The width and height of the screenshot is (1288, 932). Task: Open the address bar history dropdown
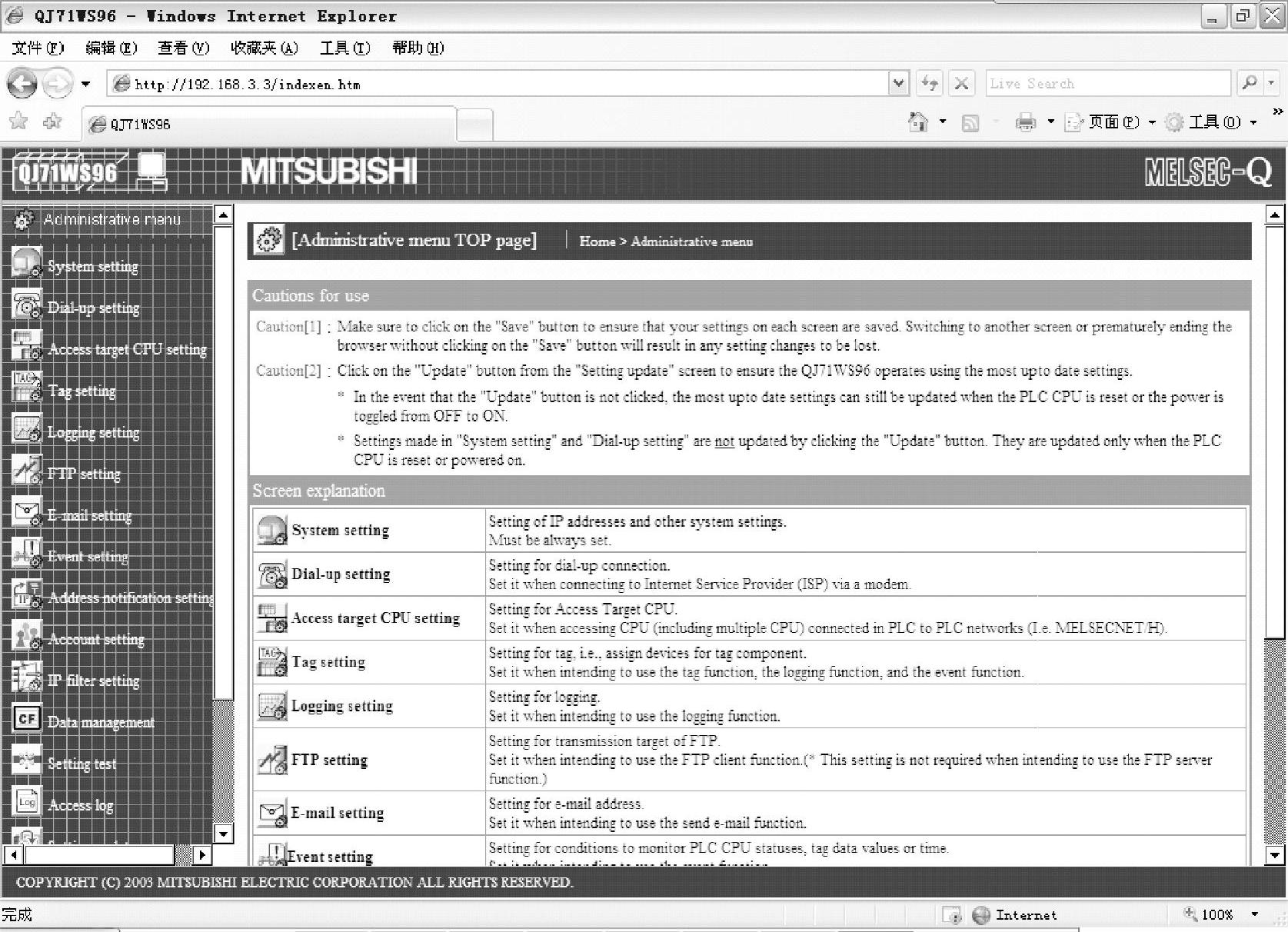898,83
